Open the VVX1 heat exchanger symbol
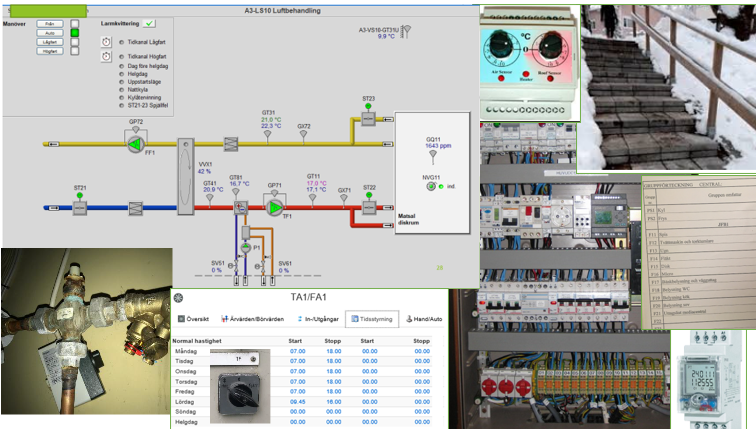This screenshot has height=429, width=756. pyautogui.click(x=186, y=176)
